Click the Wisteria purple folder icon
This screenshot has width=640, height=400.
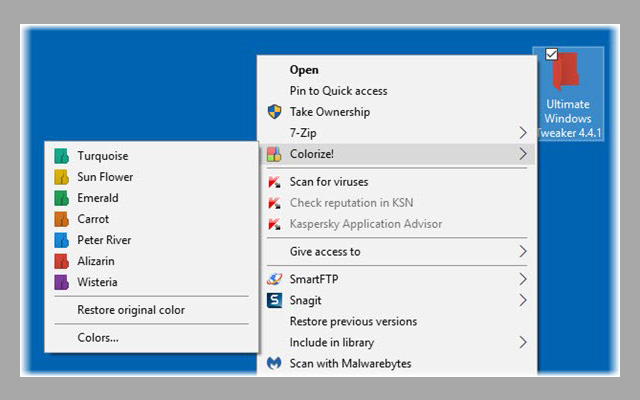pos(61,282)
